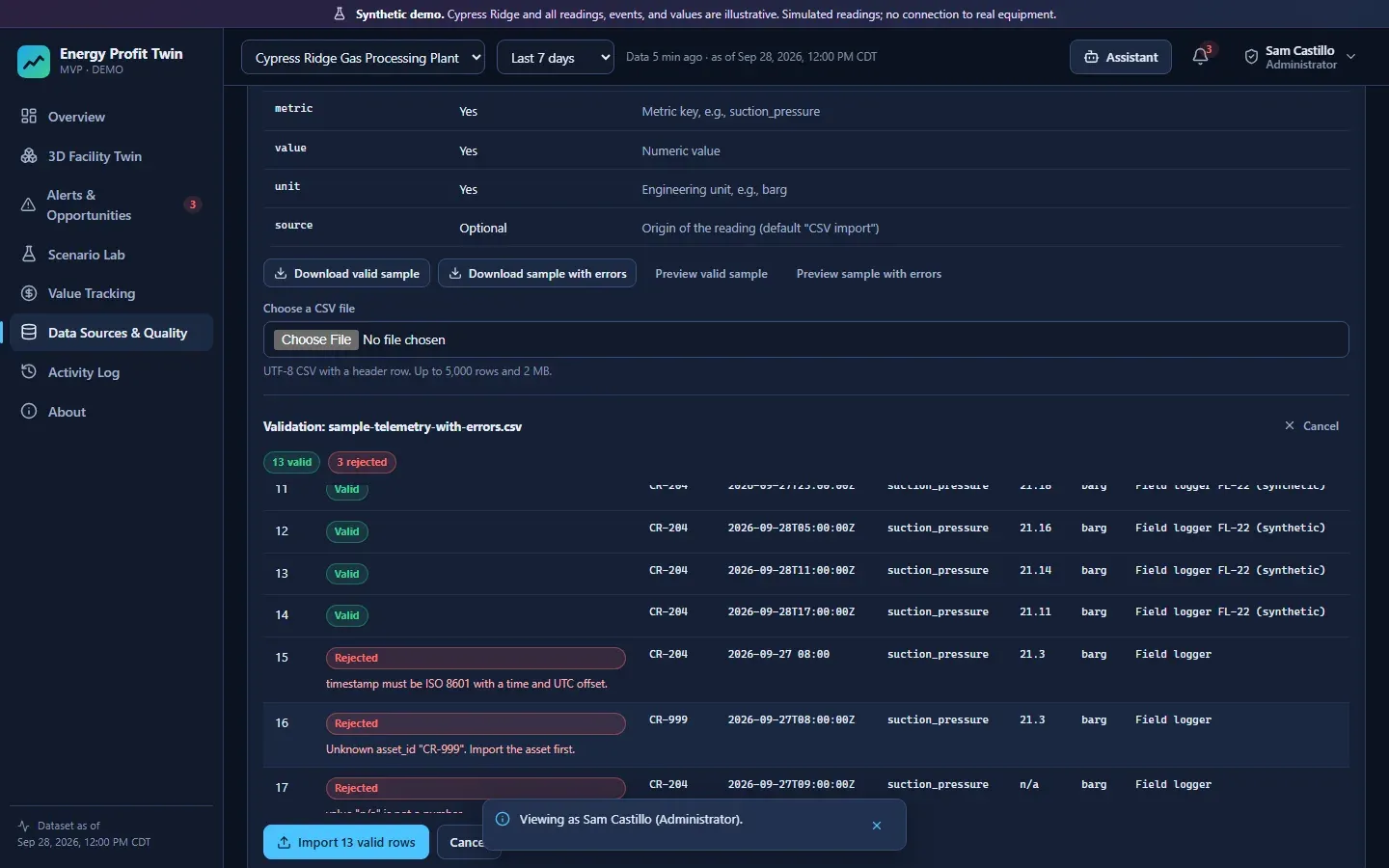Screen dimensions: 1389x868
Task: Click the 3 rejected filter badge
Action: click(362, 462)
